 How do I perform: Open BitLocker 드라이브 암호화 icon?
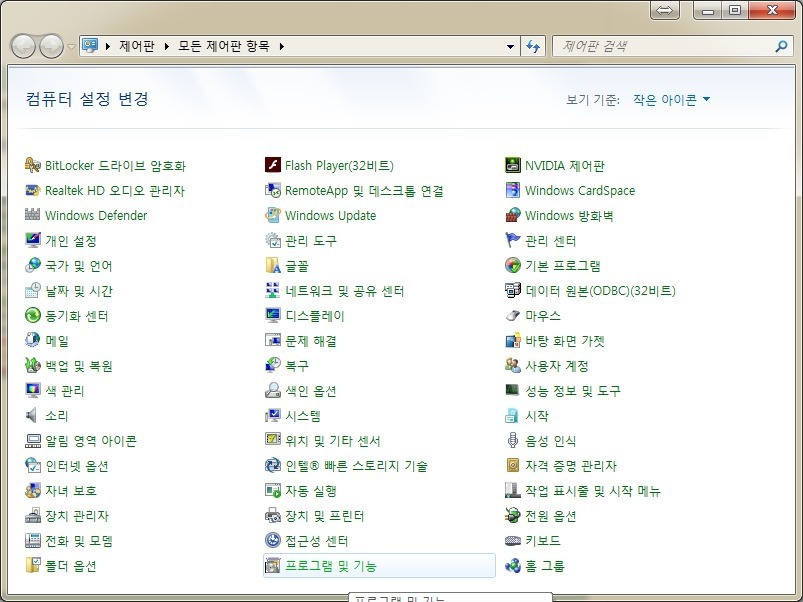click(x=33, y=165)
